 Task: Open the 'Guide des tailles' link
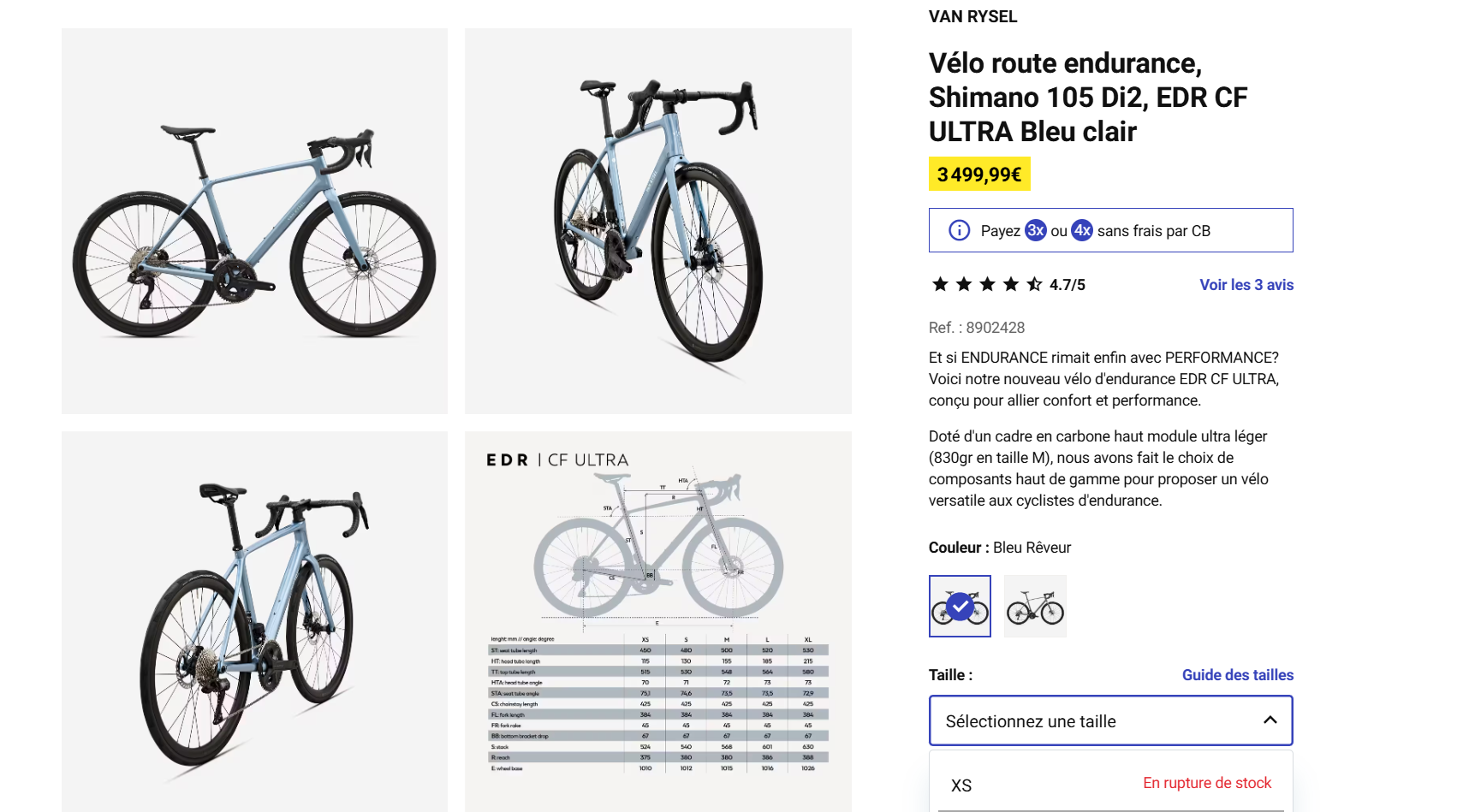1237,675
